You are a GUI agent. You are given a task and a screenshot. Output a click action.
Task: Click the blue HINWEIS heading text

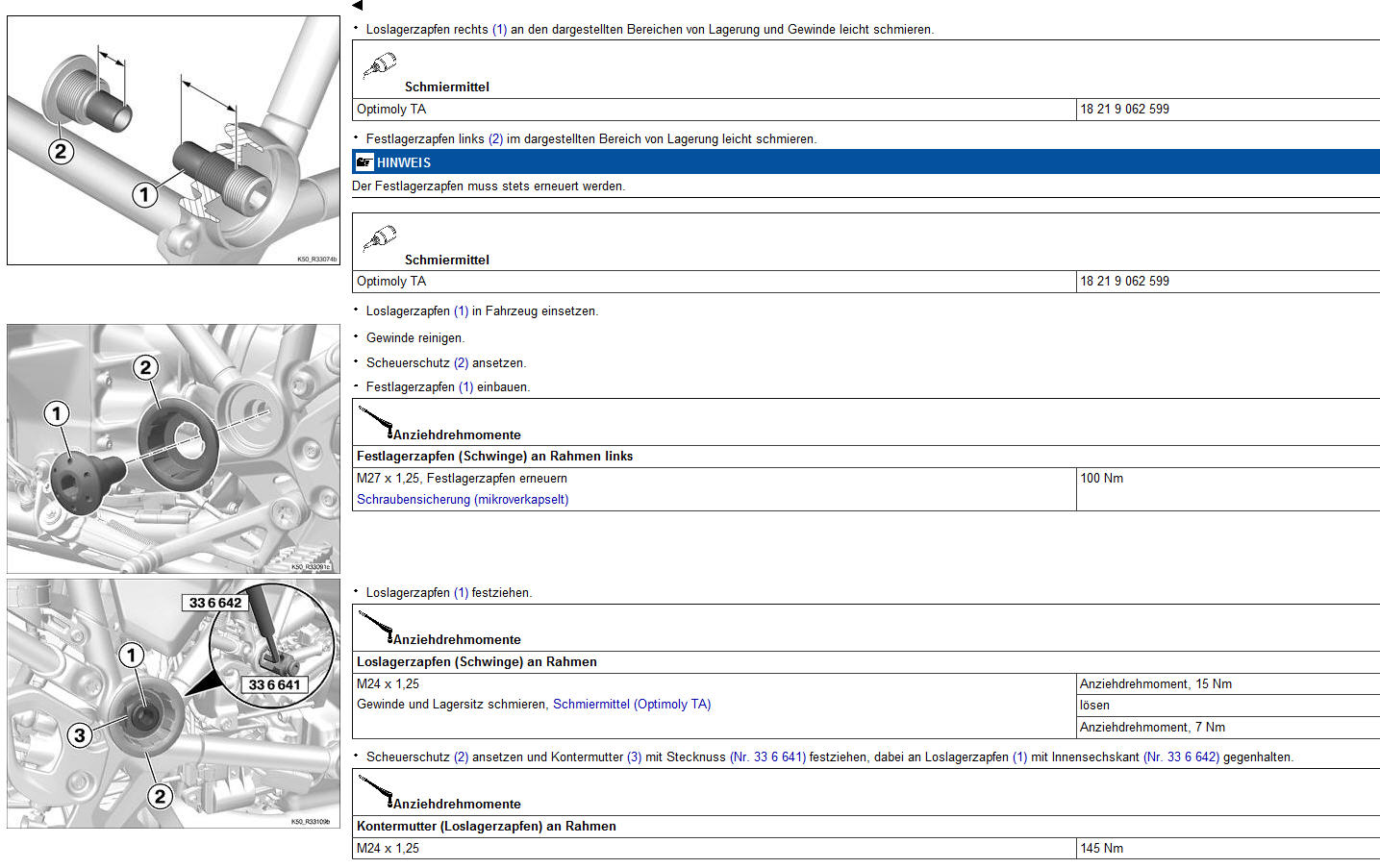(x=404, y=162)
